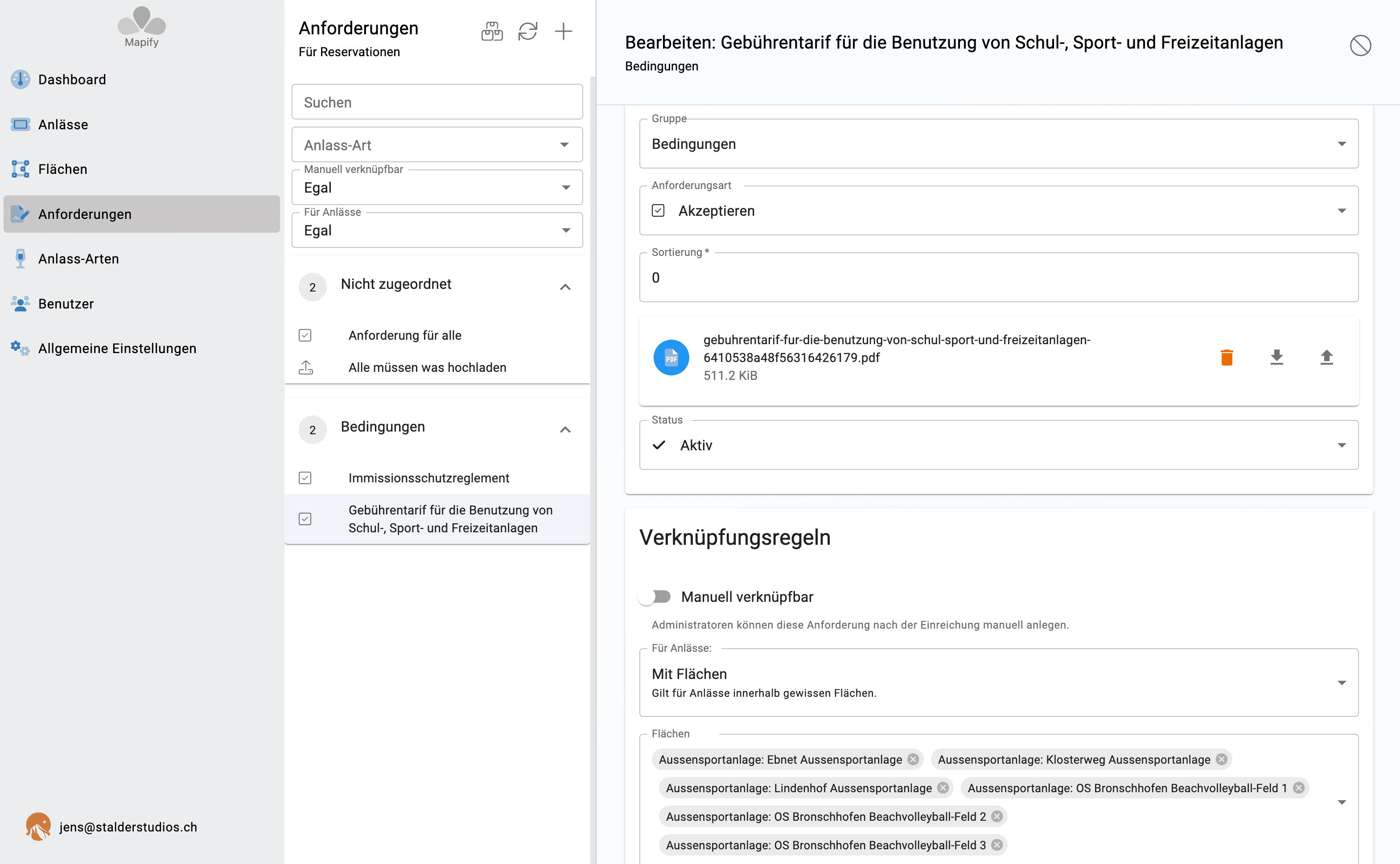Screen dimensions: 1400x864
Task: Focus the Suchen search field
Action: click(437, 102)
